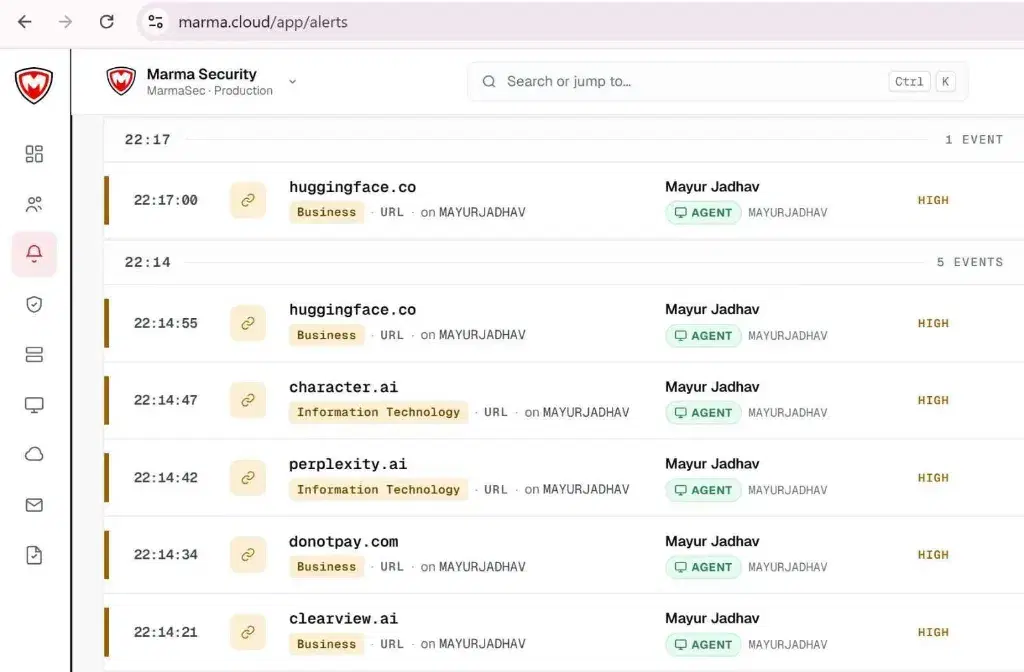1024x672 pixels.
Task: Click the 22:14 time group header
Action: [148, 263]
